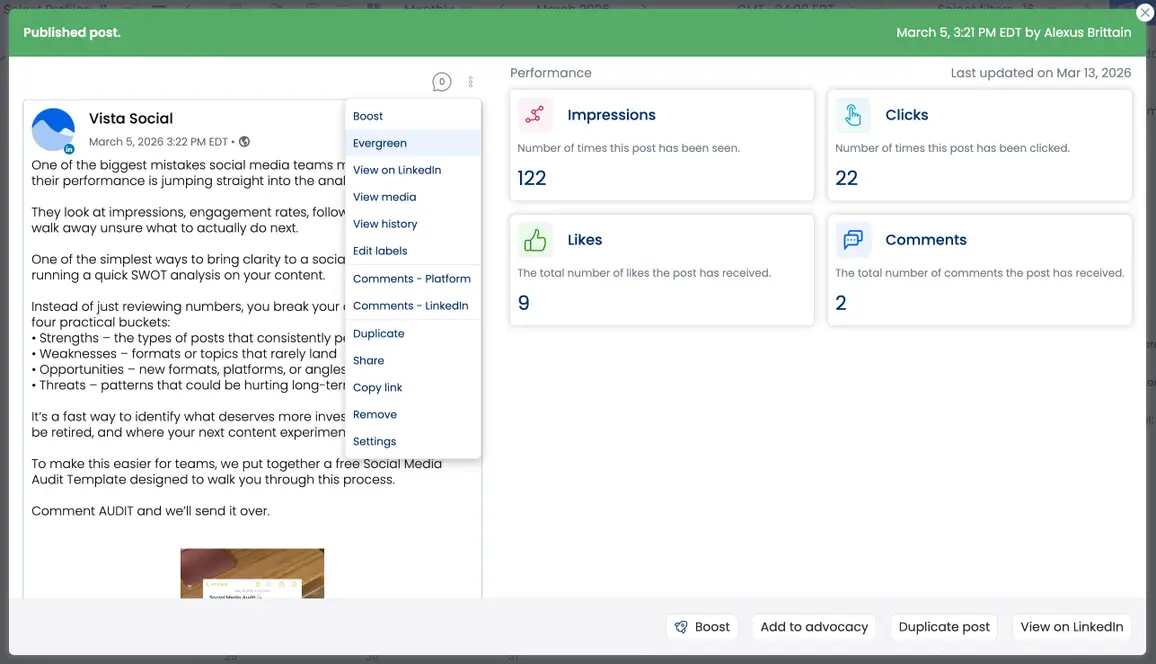Click Remove in the post menu
The width and height of the screenshot is (1156, 664).
pos(375,415)
